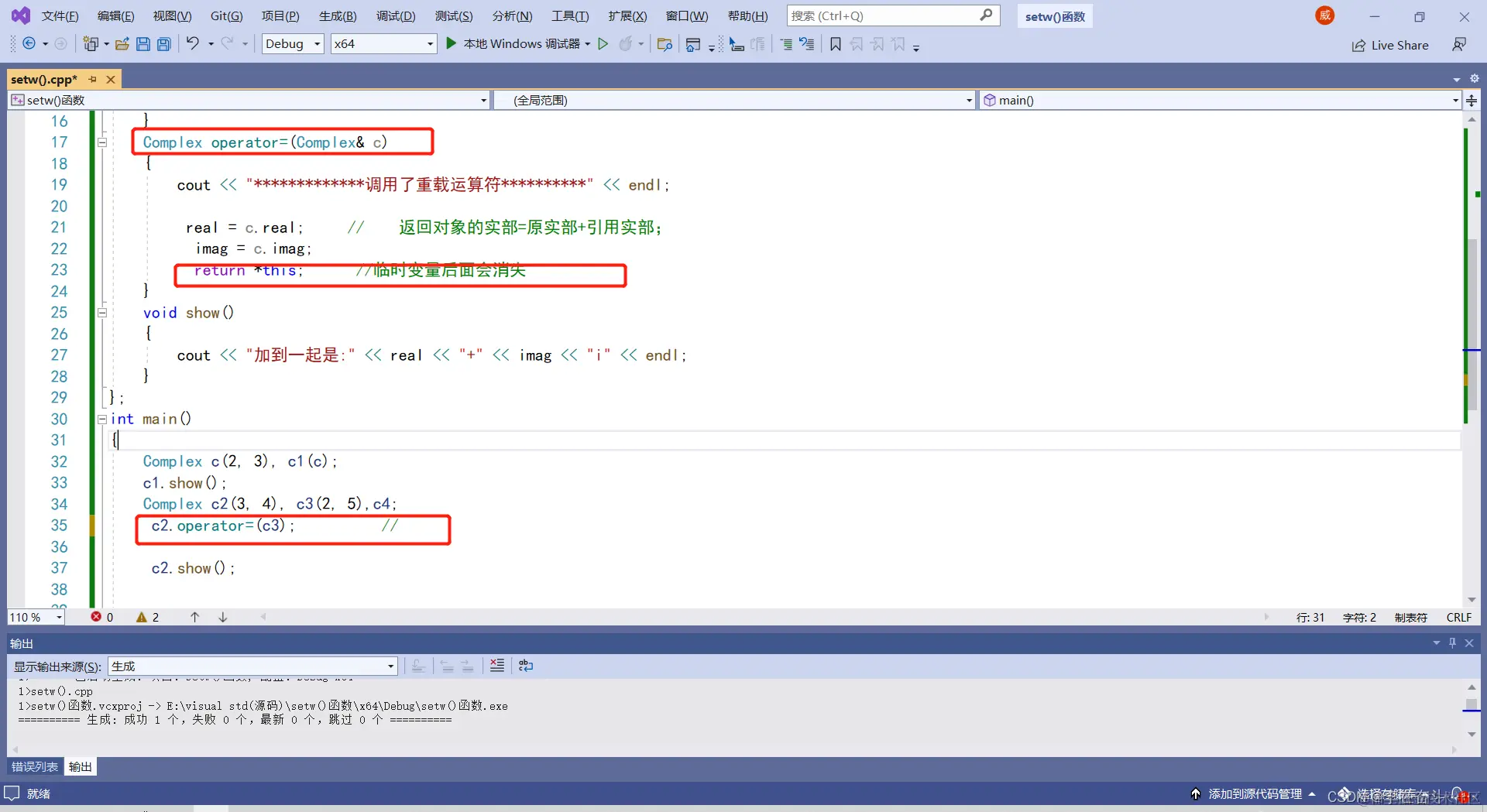Open the 扩展(X) menu
Screen dimensions: 1487x812
627,15
